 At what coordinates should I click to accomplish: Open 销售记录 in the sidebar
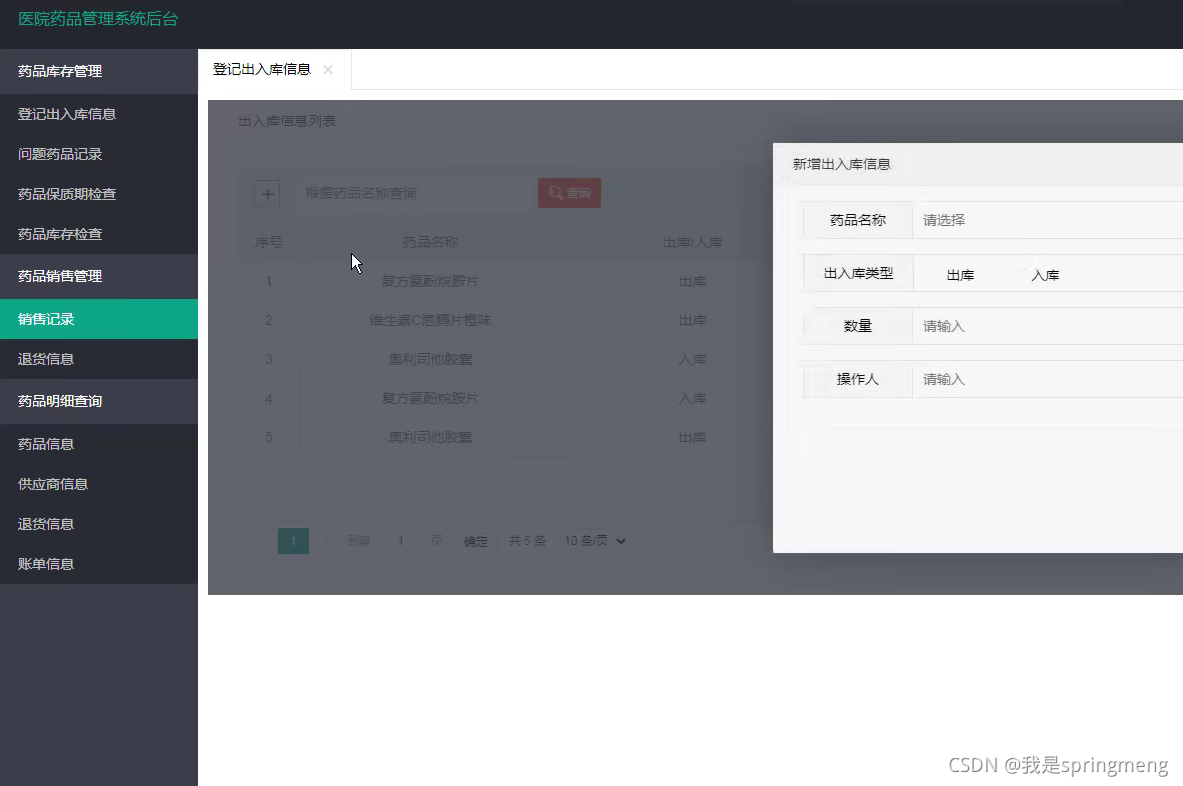point(99,319)
